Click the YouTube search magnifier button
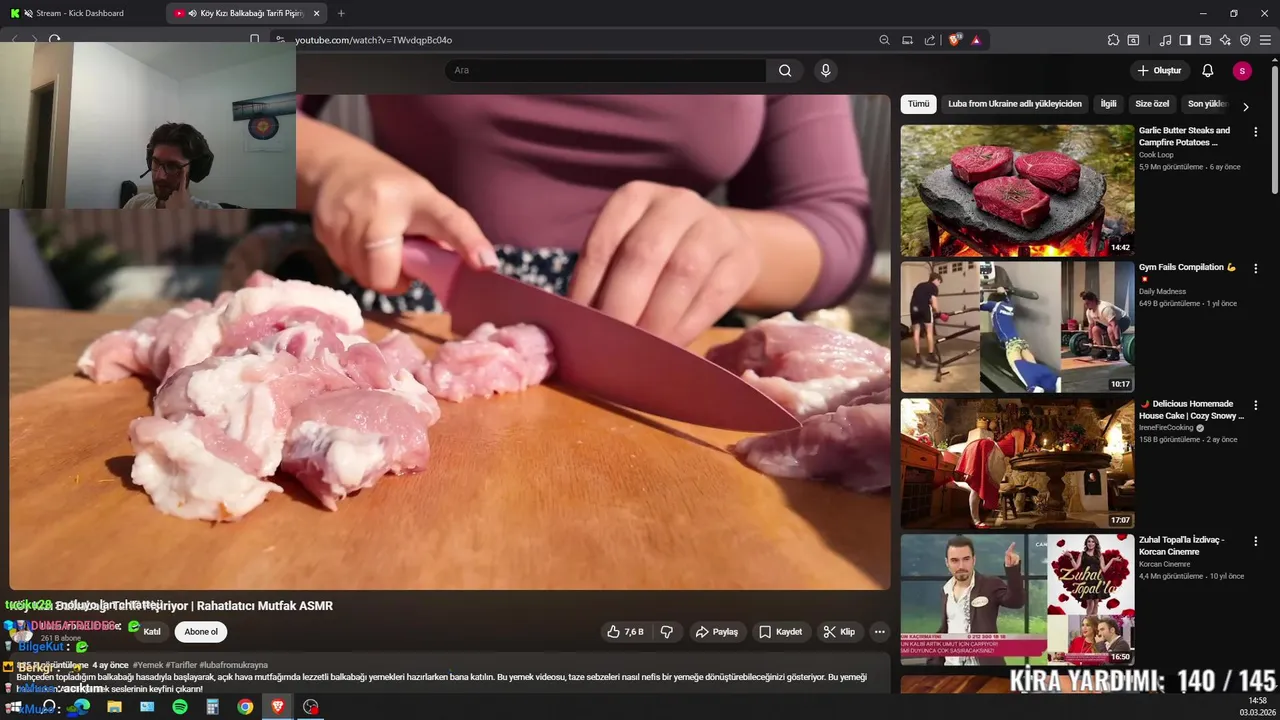Image resolution: width=1280 pixels, height=720 pixels. pos(785,70)
